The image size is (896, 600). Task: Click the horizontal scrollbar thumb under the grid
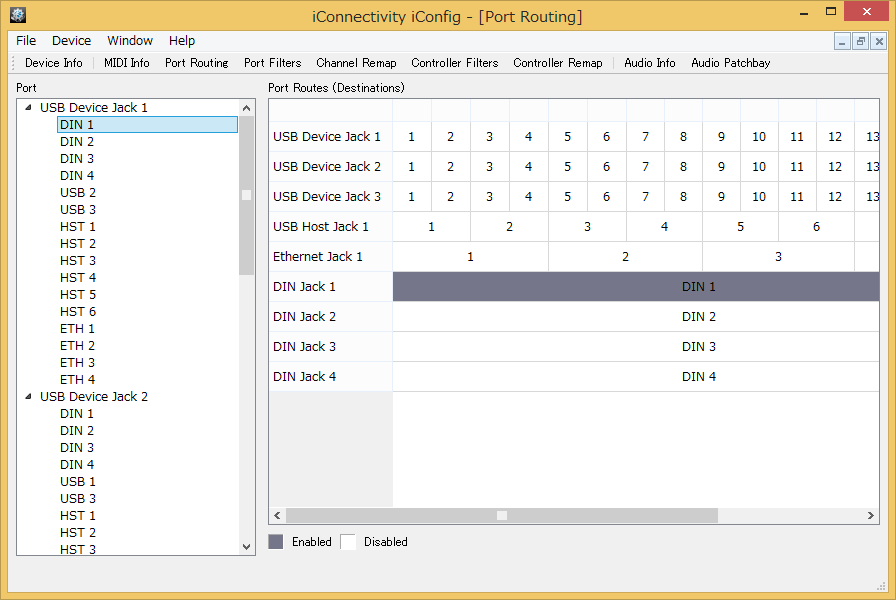(502, 515)
